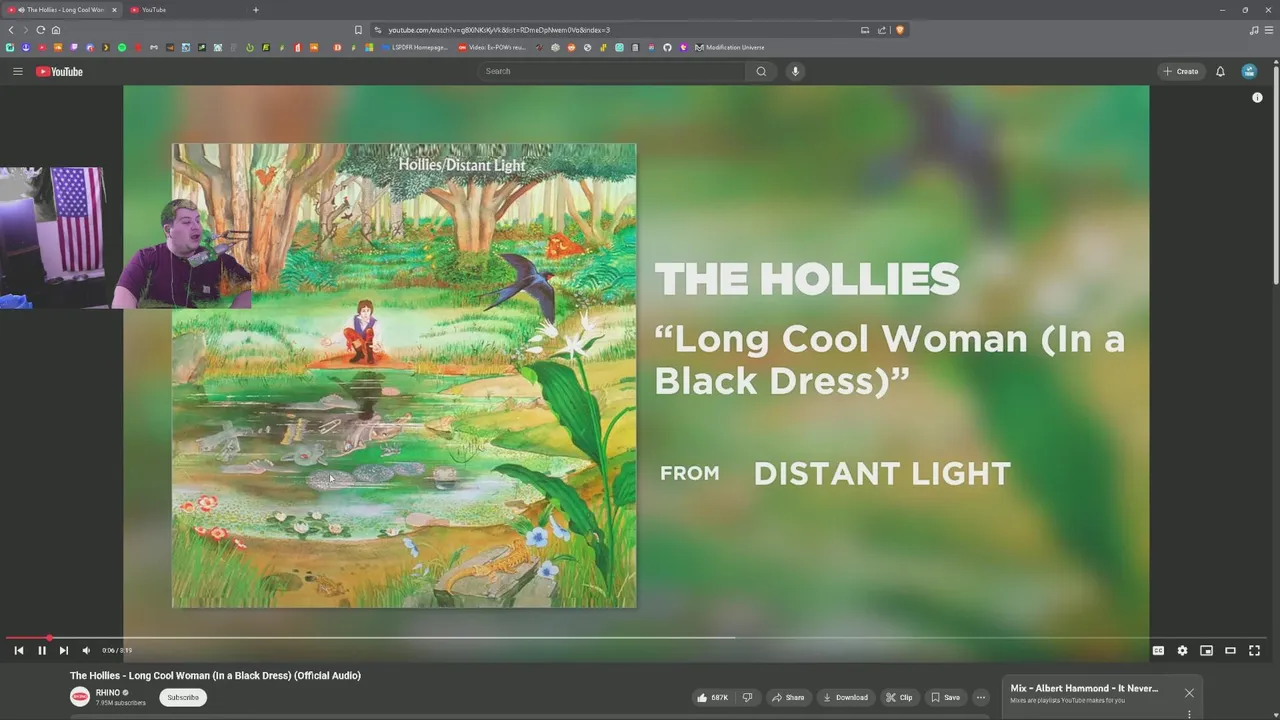This screenshot has width=1280, height=720.
Task: Bookmark this page icon
Action: click(x=358, y=30)
